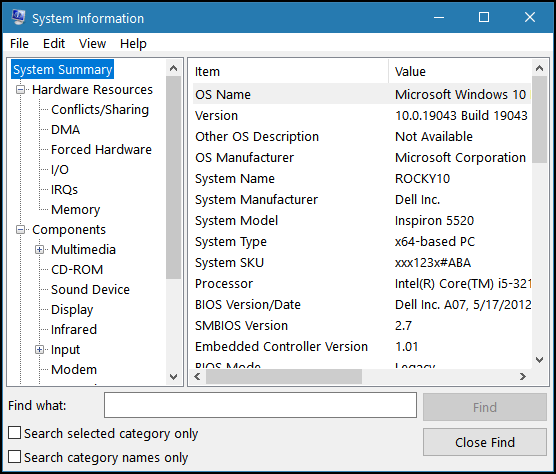Open the File menu

point(19,44)
